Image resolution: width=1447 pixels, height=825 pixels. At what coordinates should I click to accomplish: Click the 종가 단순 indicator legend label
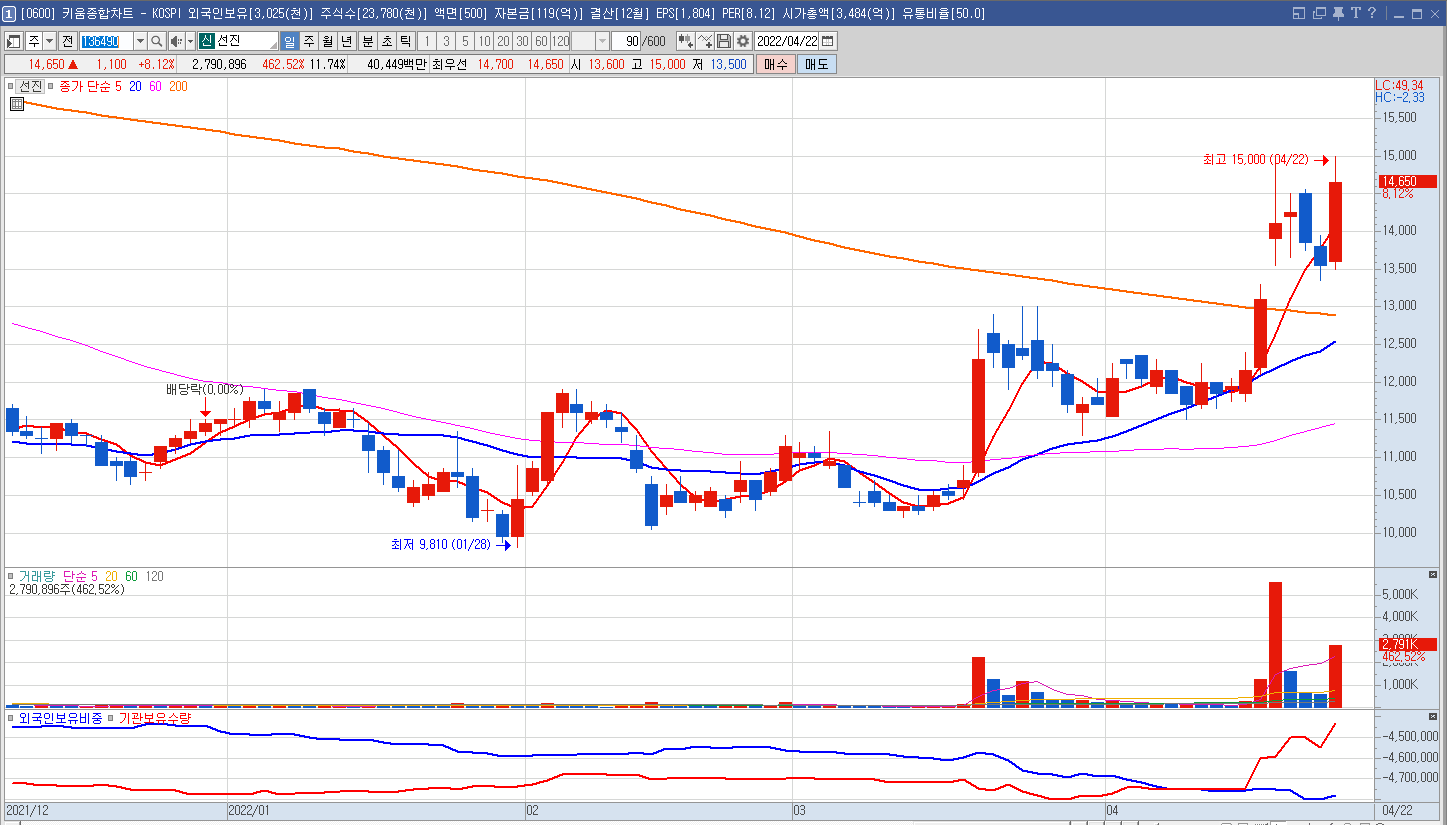pyautogui.click(x=85, y=87)
